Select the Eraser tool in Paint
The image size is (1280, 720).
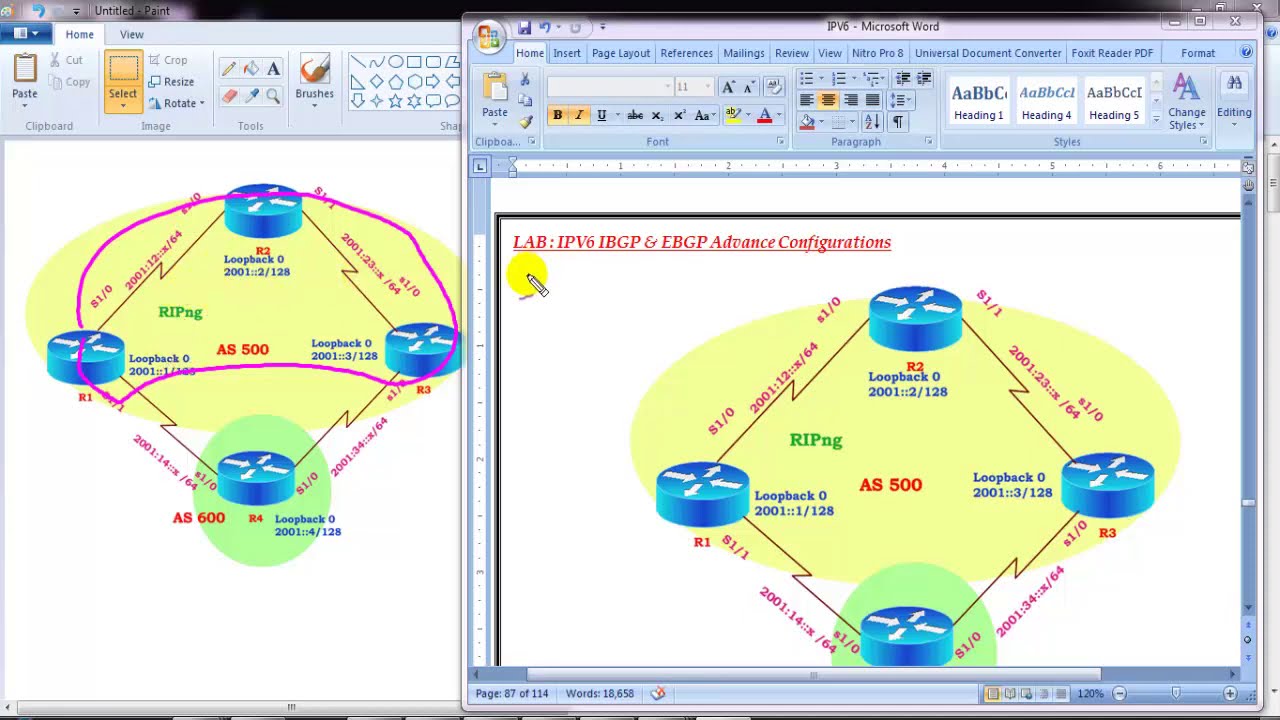229,96
